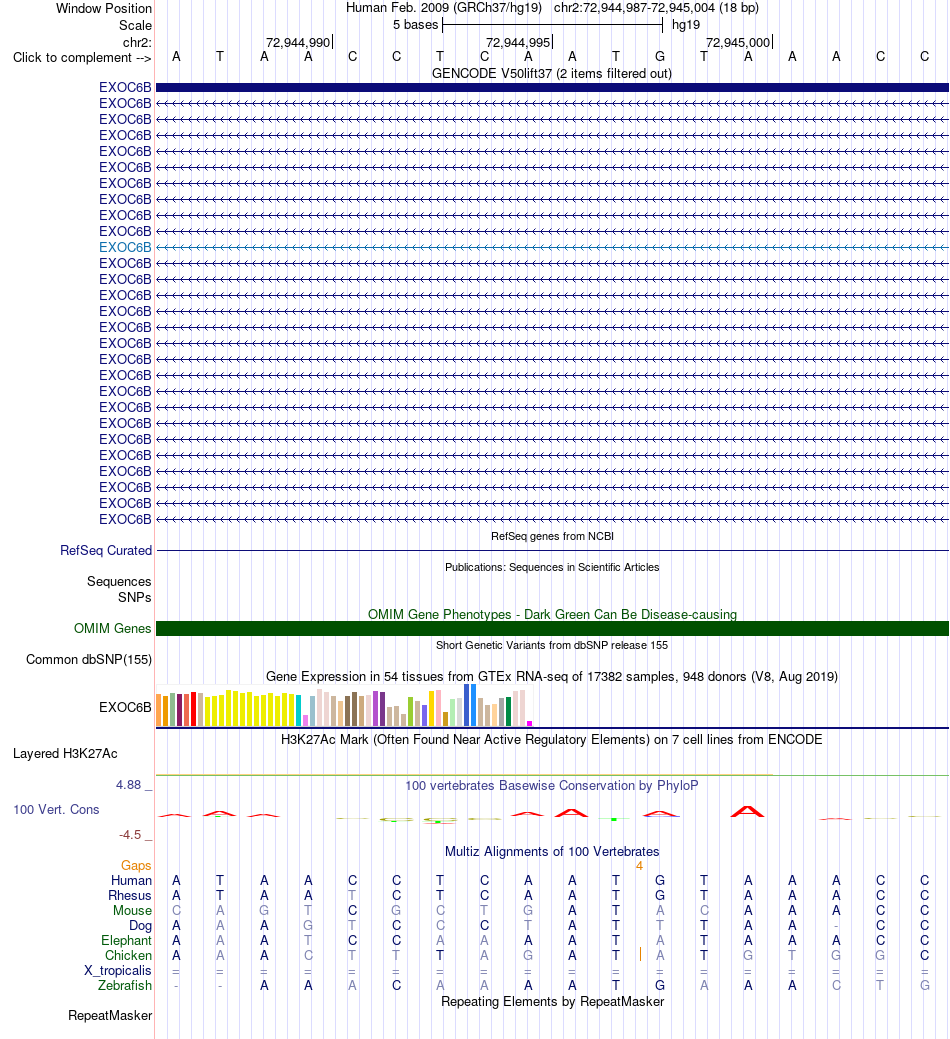Image resolution: width=950 pixels, height=1039 pixels.
Task: Select the highlighted light-blue EXOC6B transcript label
Action: tap(125, 247)
